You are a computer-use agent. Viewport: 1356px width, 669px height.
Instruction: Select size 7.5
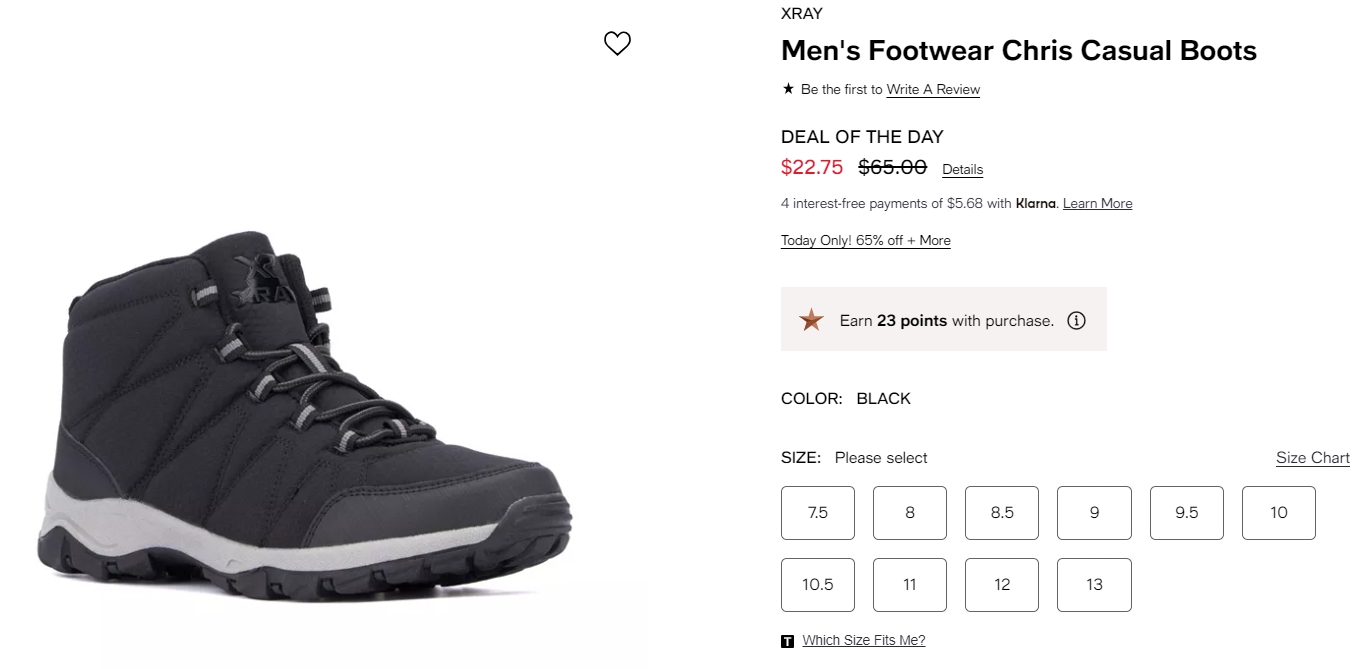tap(818, 513)
